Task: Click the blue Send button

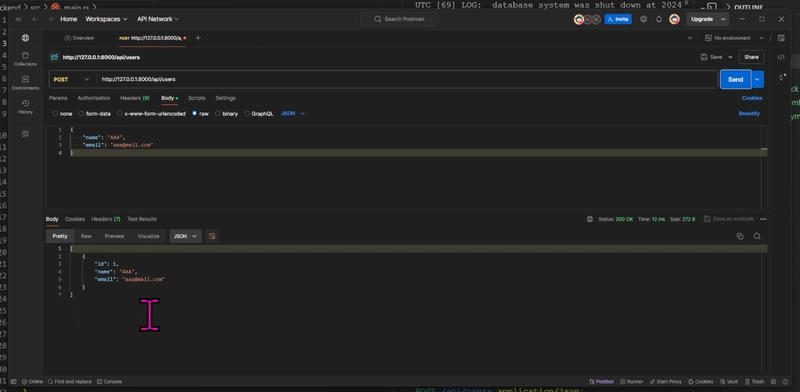Action: click(x=735, y=79)
